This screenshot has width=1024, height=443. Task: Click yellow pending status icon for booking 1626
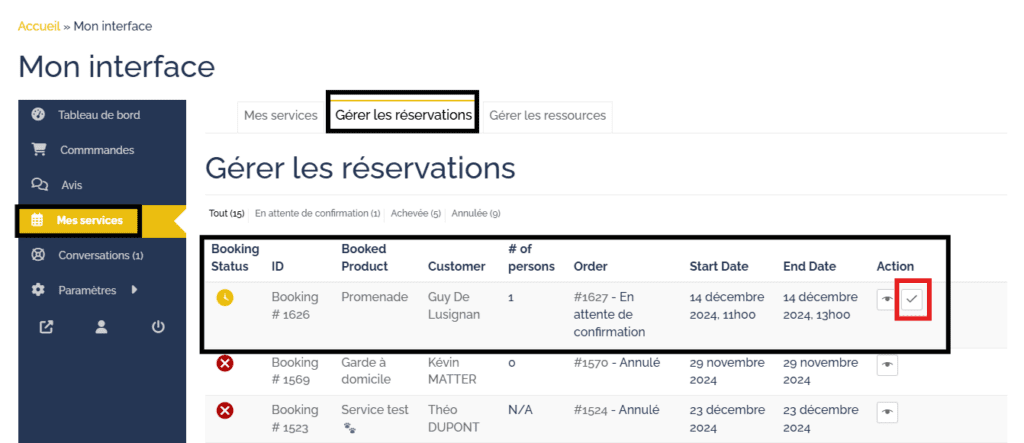click(x=225, y=298)
